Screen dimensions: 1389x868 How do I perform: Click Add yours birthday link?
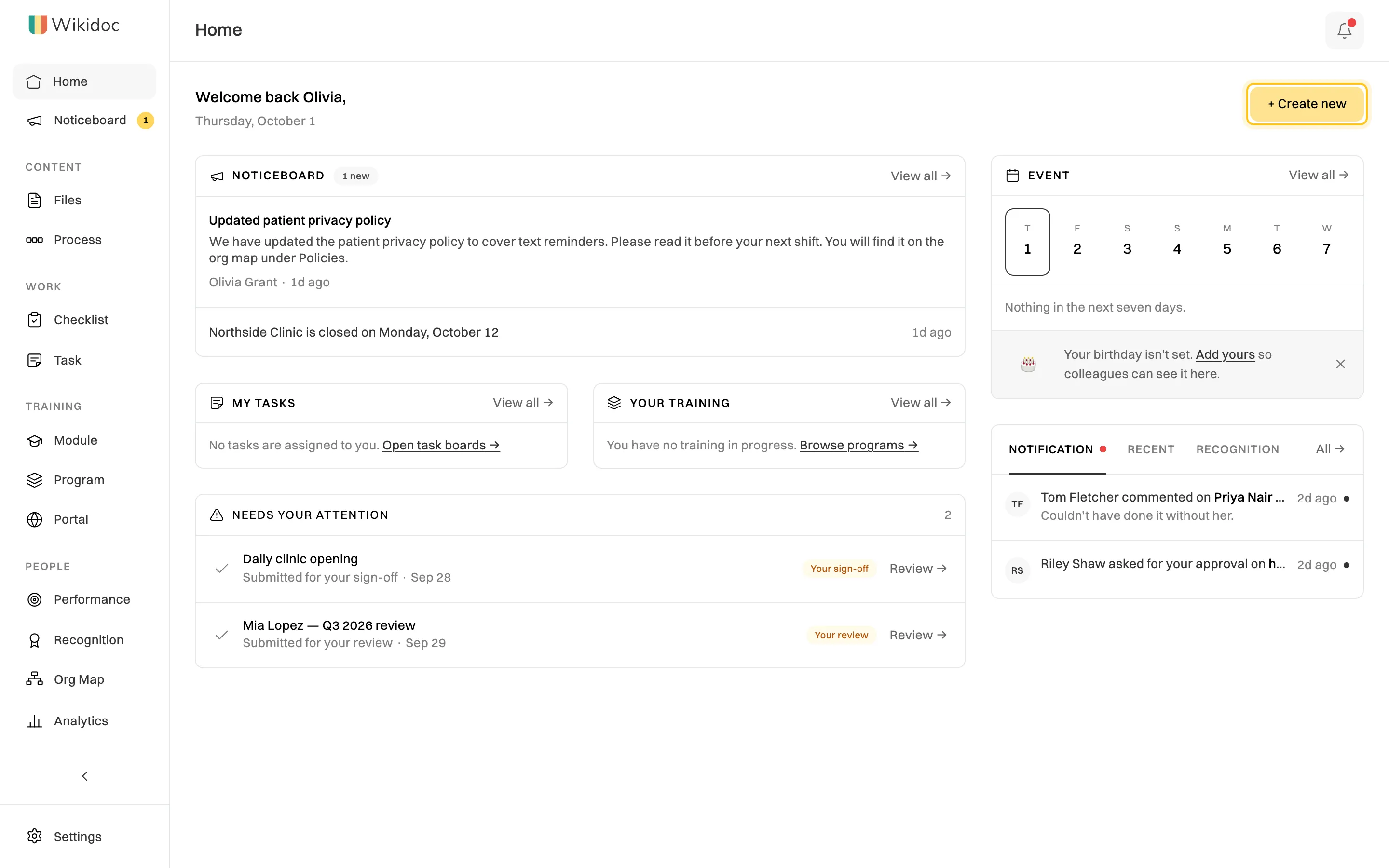click(x=1225, y=355)
